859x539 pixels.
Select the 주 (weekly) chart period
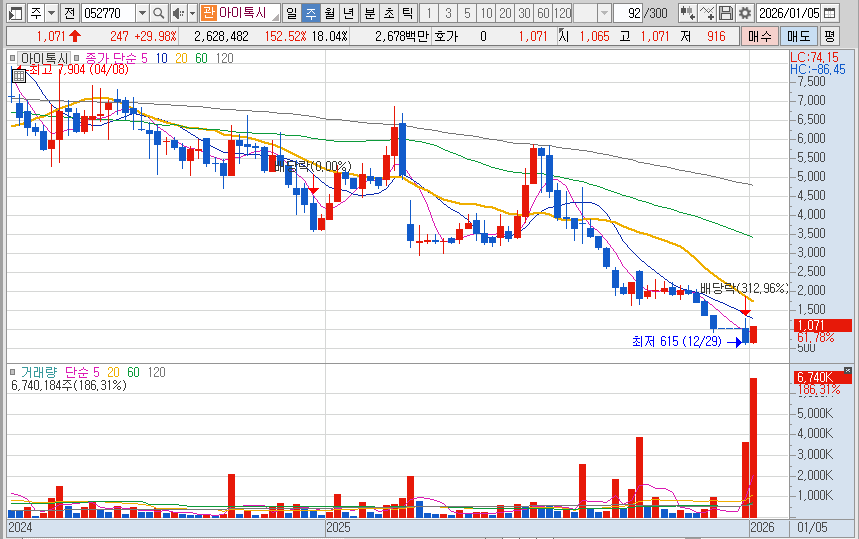(x=311, y=13)
